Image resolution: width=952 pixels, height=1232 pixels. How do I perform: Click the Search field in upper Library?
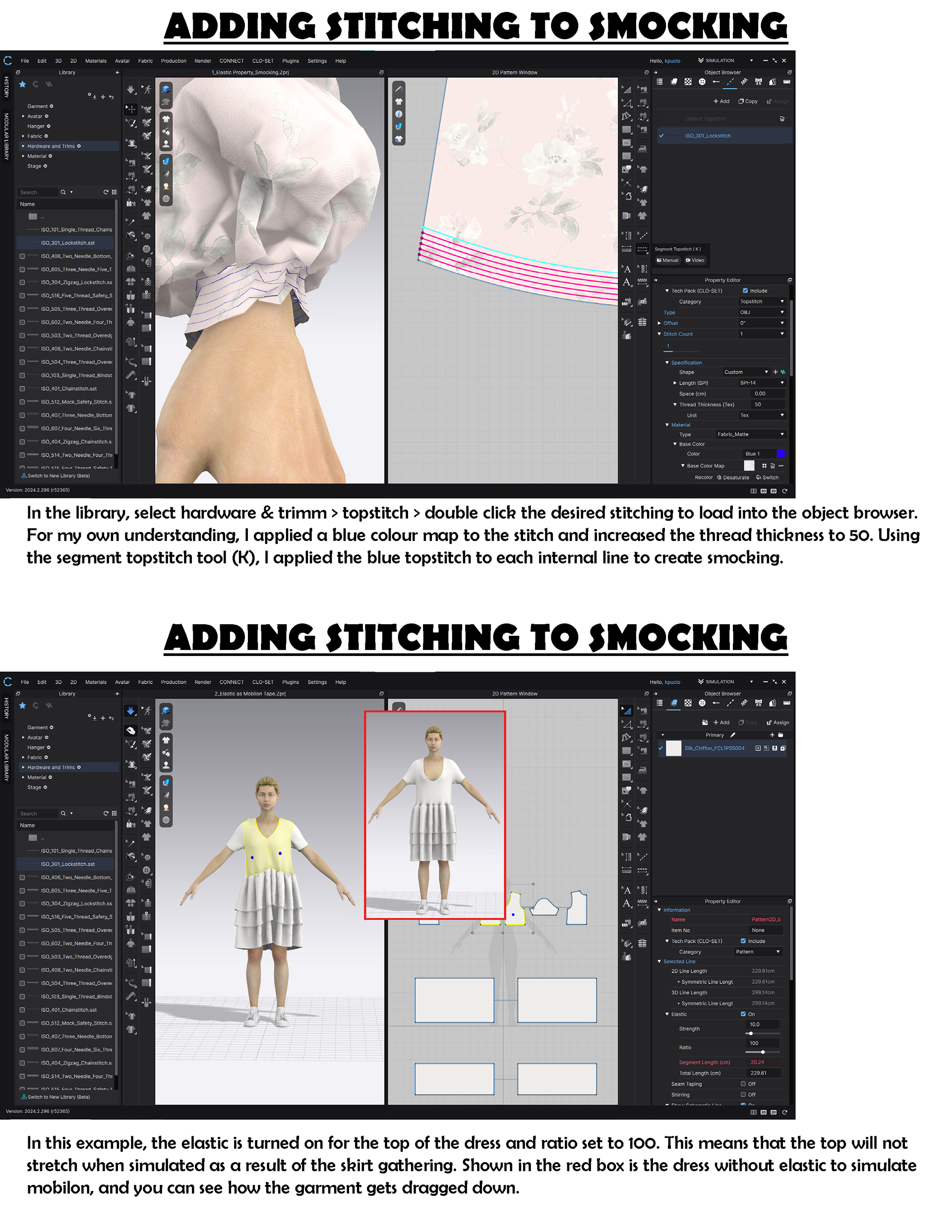click(x=38, y=192)
